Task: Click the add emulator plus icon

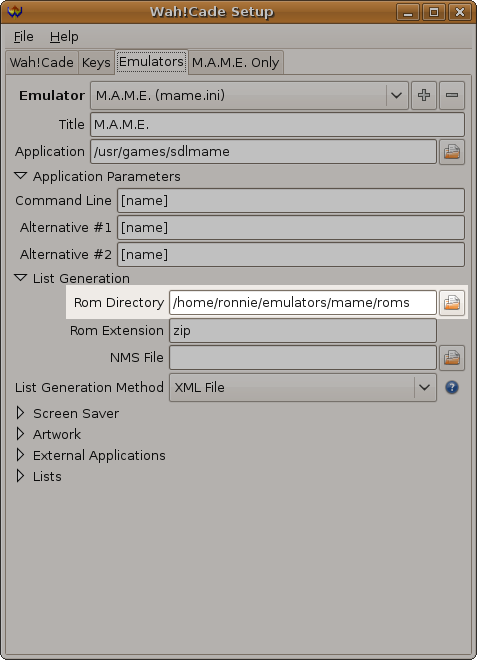Action: (424, 95)
